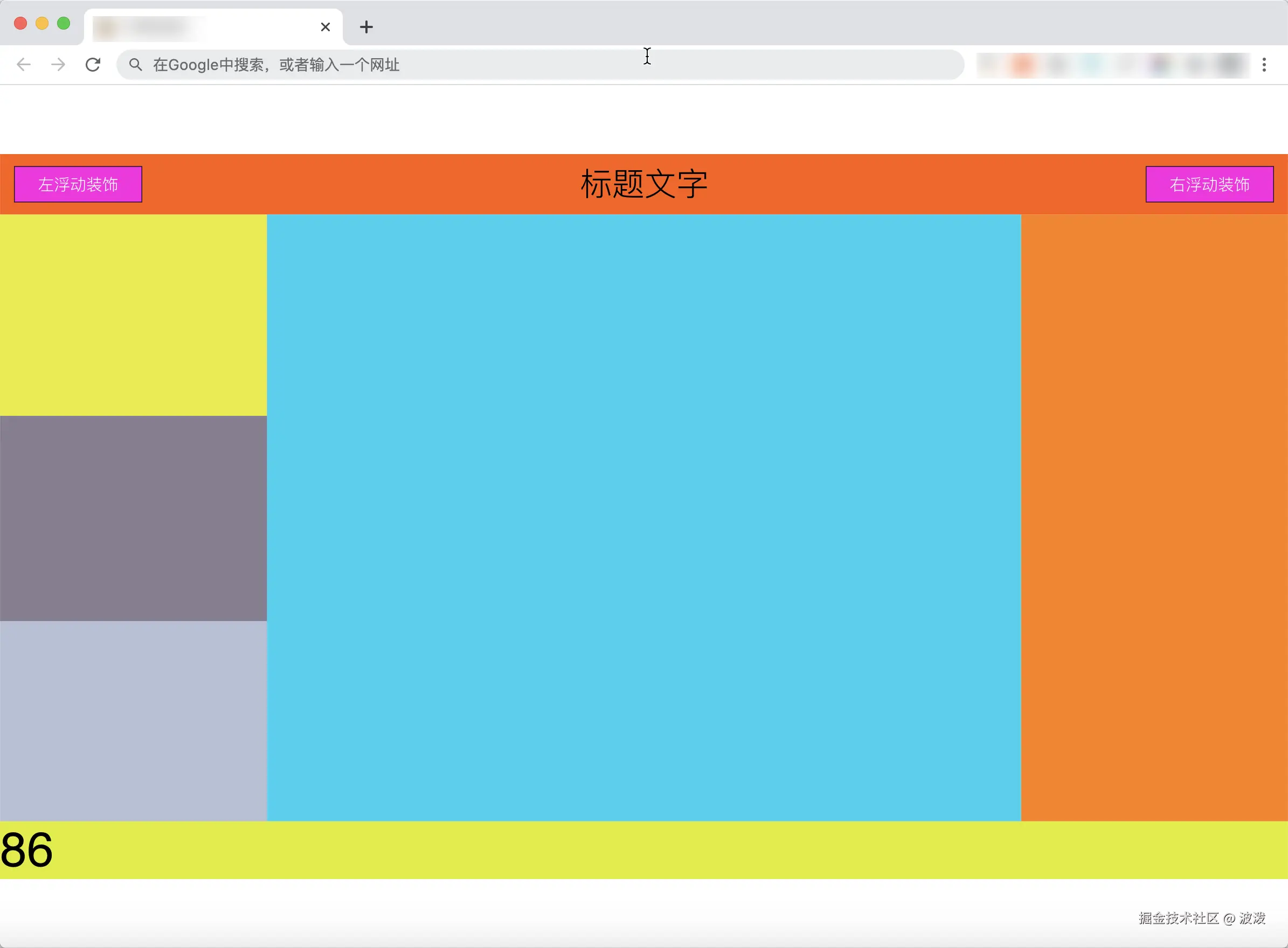Click the 左浮动装饰 button
Screen dimensions: 1288x948
pos(78,184)
